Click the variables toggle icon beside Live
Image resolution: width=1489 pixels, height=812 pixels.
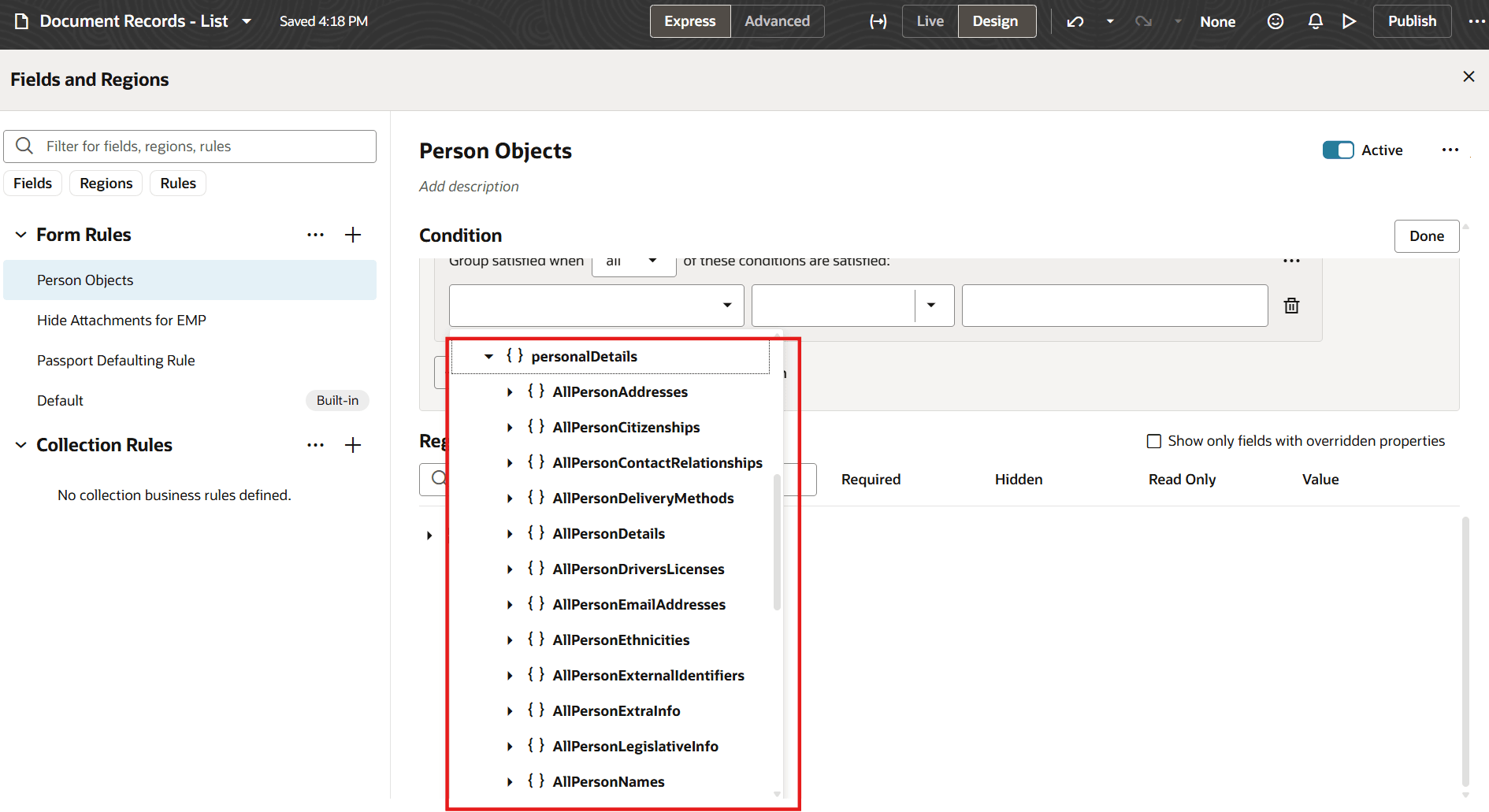(878, 21)
